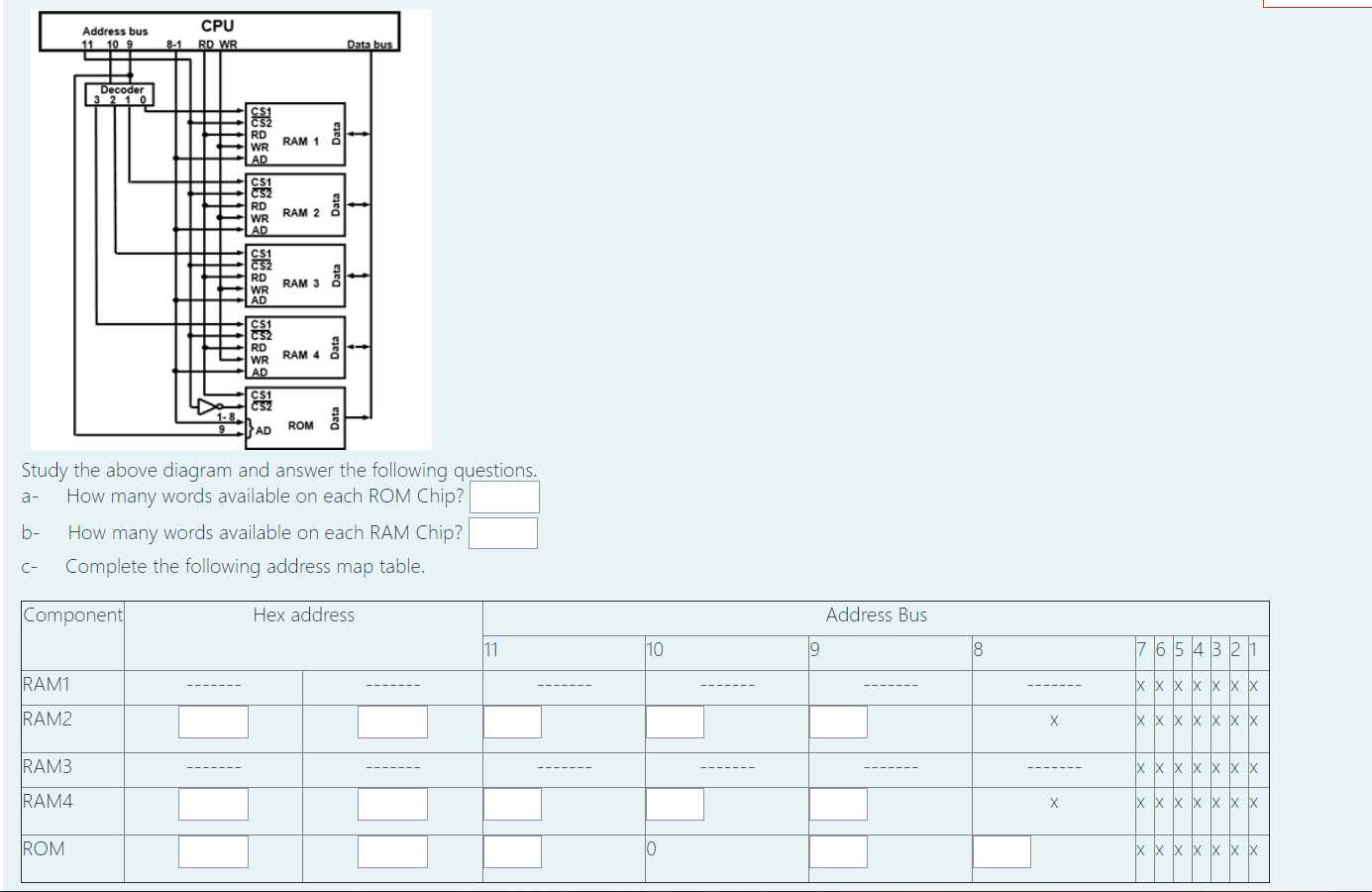The image size is (1372, 892).
Task: Click ROM's bit 11 address input box
Action: 512,851
